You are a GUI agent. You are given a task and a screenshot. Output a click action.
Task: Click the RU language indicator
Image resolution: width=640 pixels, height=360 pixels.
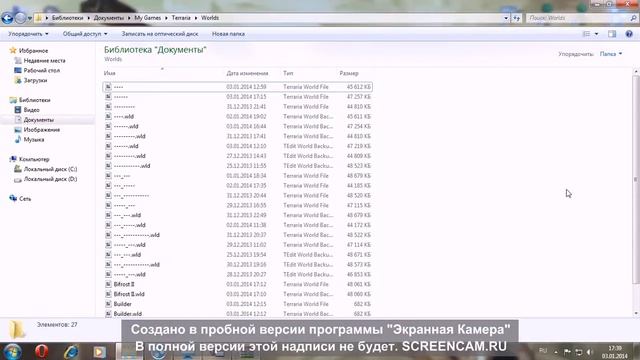(543, 351)
